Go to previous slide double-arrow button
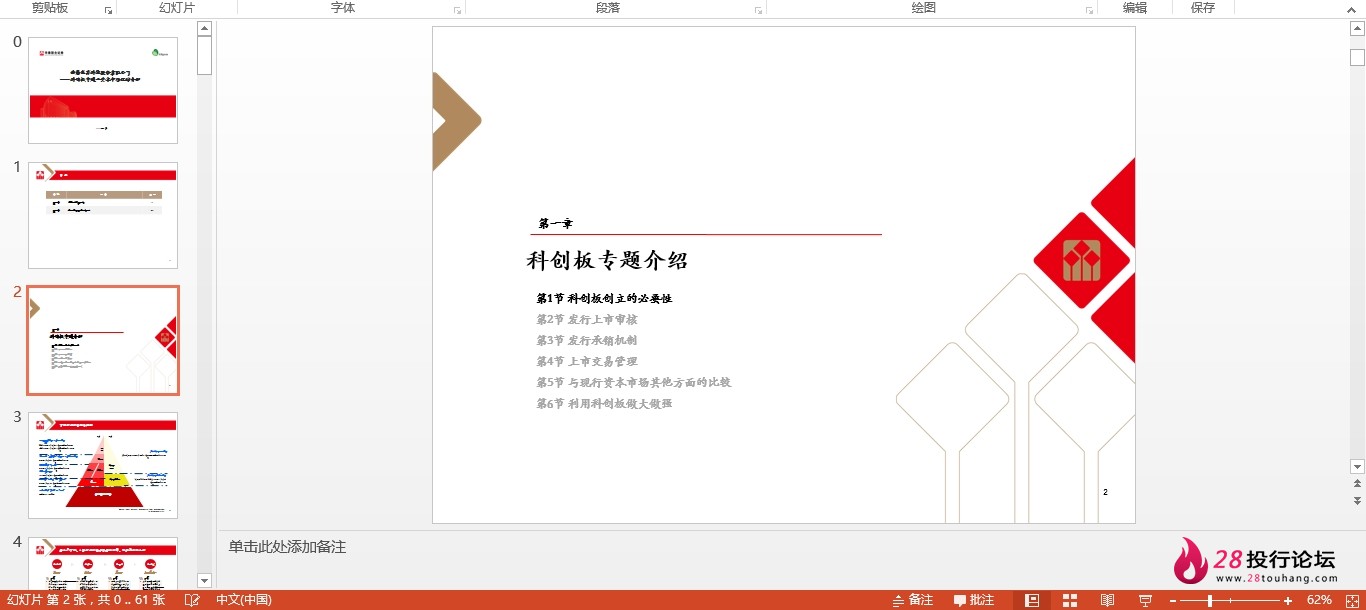The image size is (1366, 610). pos(1357,484)
